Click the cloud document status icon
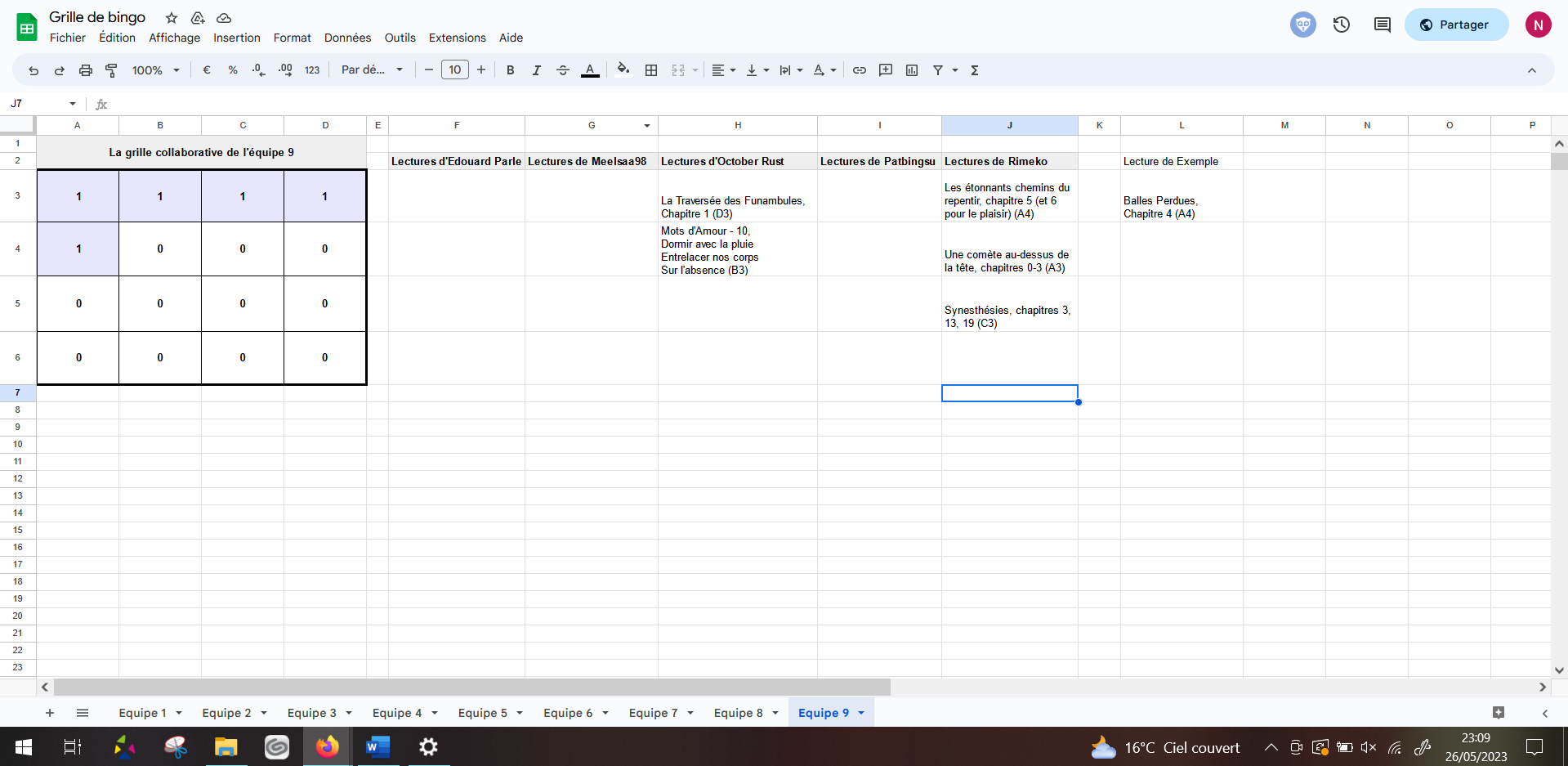The width and height of the screenshot is (1568, 766). [x=224, y=18]
